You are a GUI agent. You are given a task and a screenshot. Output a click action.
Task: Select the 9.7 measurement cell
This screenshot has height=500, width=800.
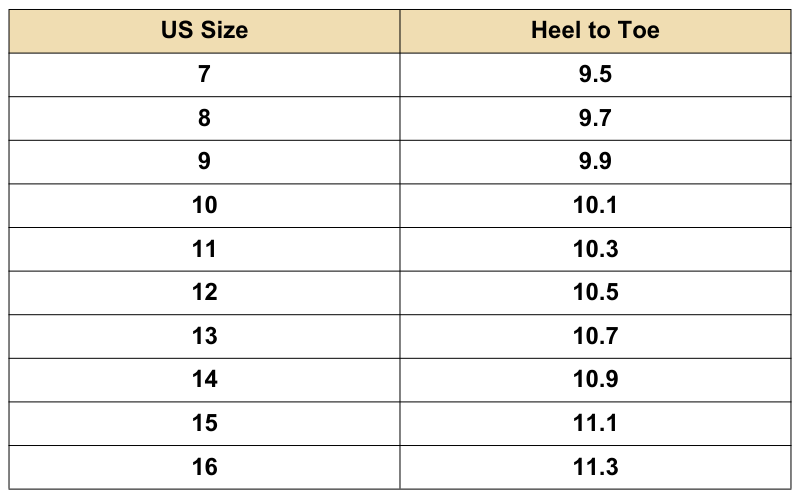(595, 118)
